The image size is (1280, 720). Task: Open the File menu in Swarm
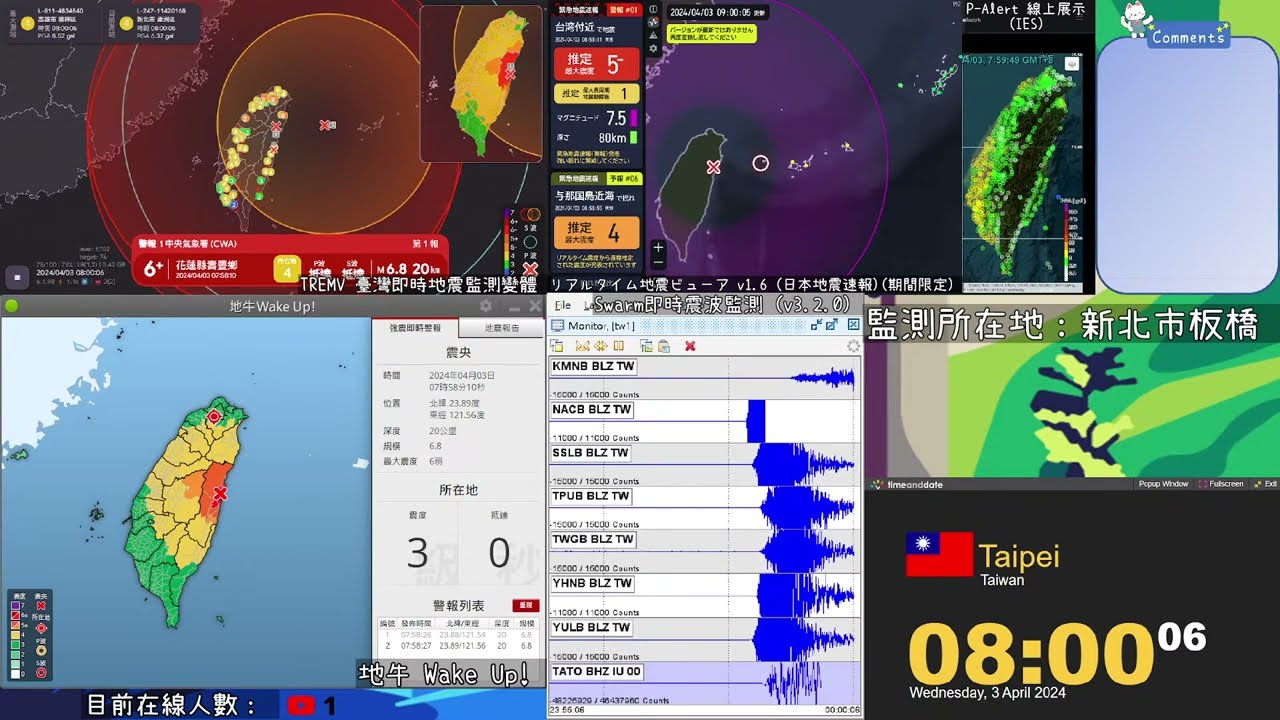563,305
